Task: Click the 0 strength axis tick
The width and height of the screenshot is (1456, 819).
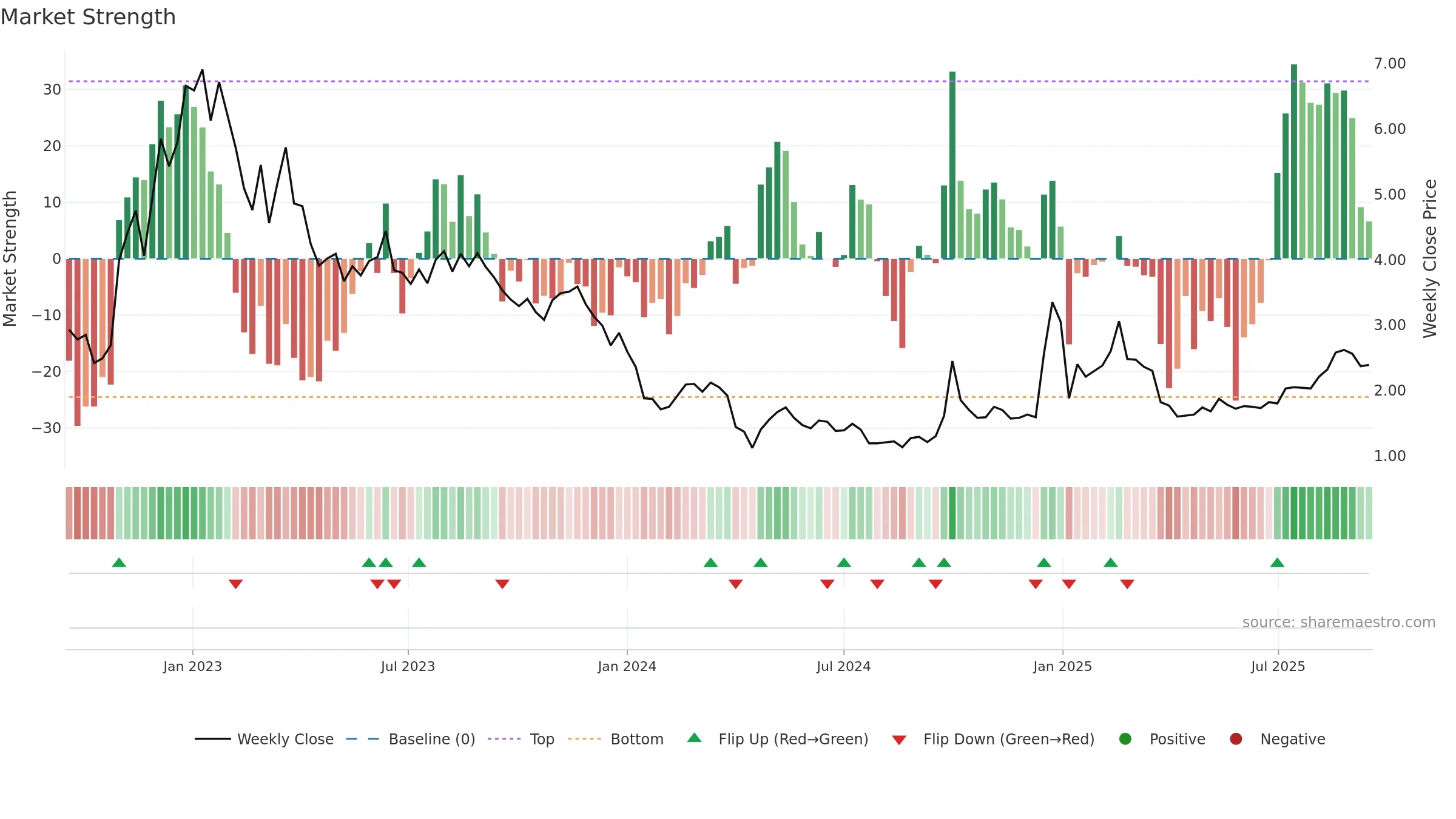Action: coord(57,258)
